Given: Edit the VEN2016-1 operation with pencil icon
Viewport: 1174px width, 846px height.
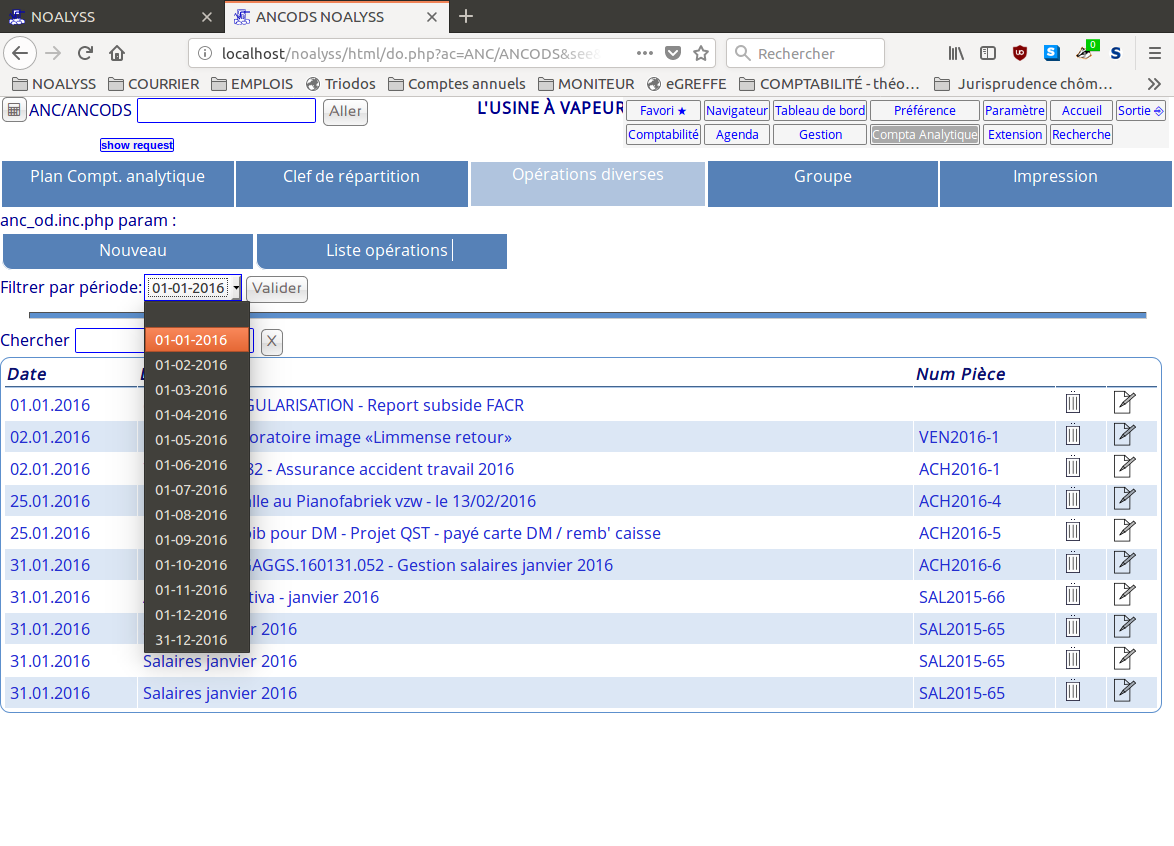Looking at the screenshot, I should click(x=1124, y=435).
